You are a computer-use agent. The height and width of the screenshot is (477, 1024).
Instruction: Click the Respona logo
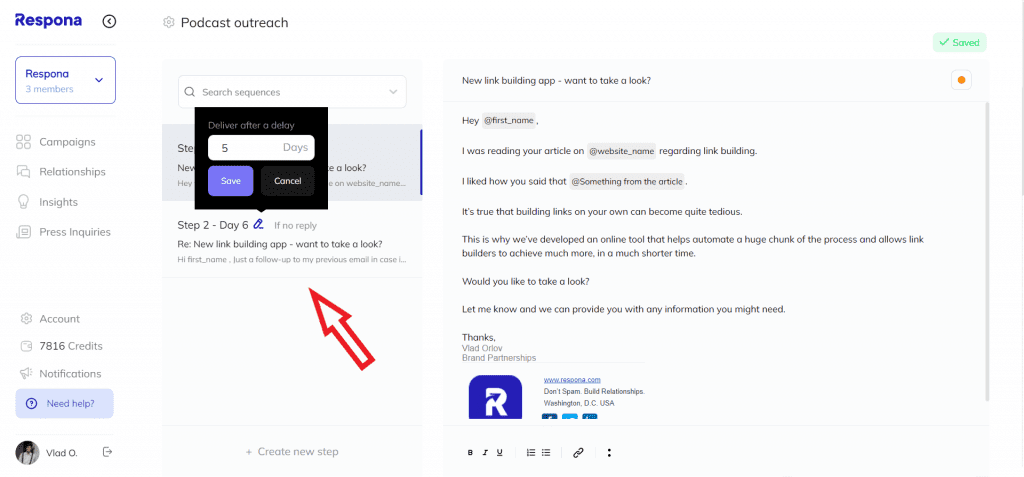(48, 20)
